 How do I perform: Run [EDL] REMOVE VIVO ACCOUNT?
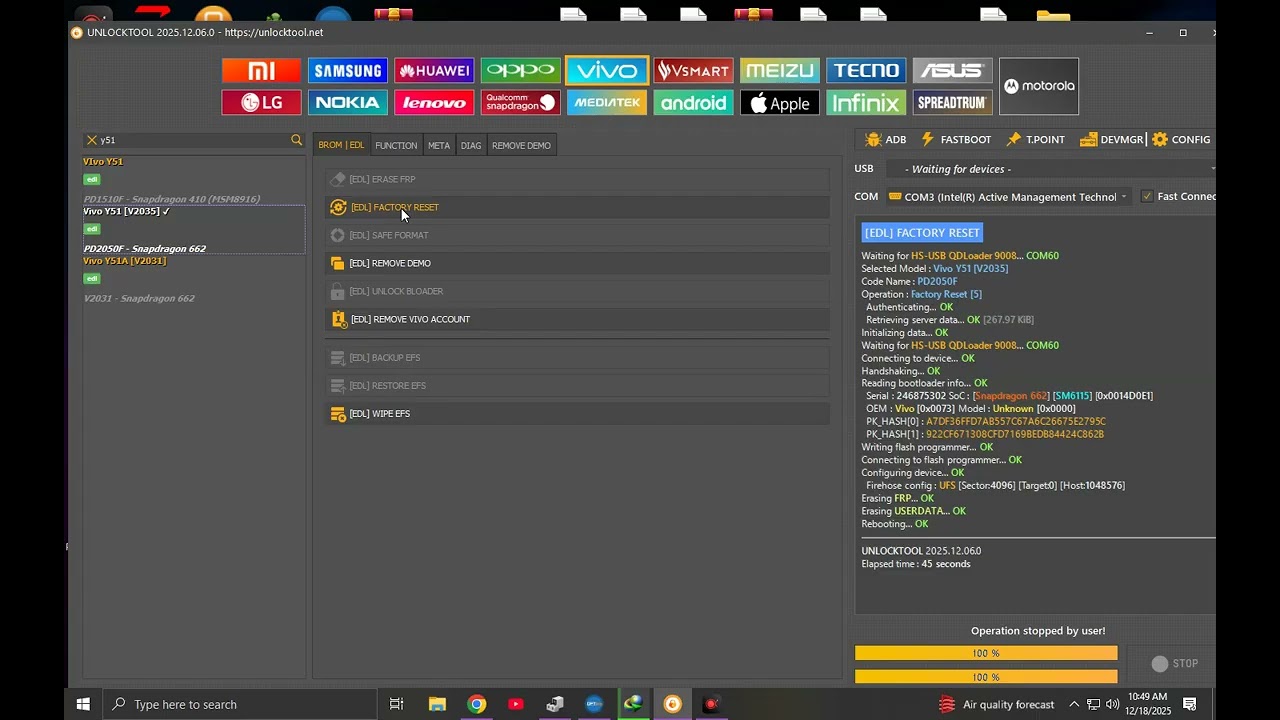pos(577,319)
